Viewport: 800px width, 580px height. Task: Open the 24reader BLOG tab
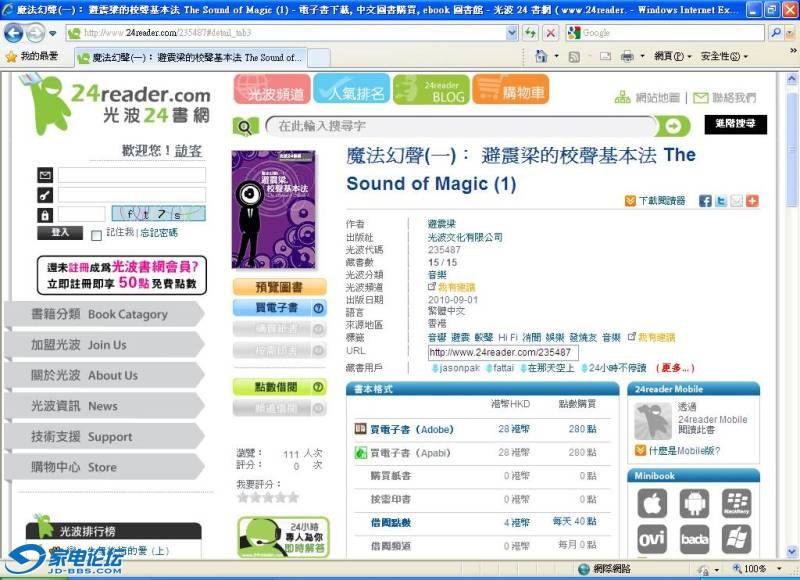431,89
